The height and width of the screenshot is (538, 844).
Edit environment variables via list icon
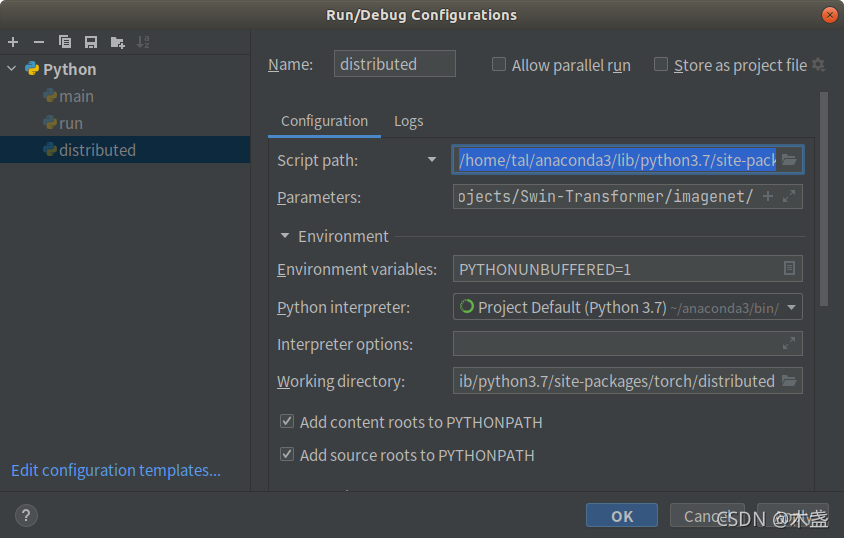(789, 268)
